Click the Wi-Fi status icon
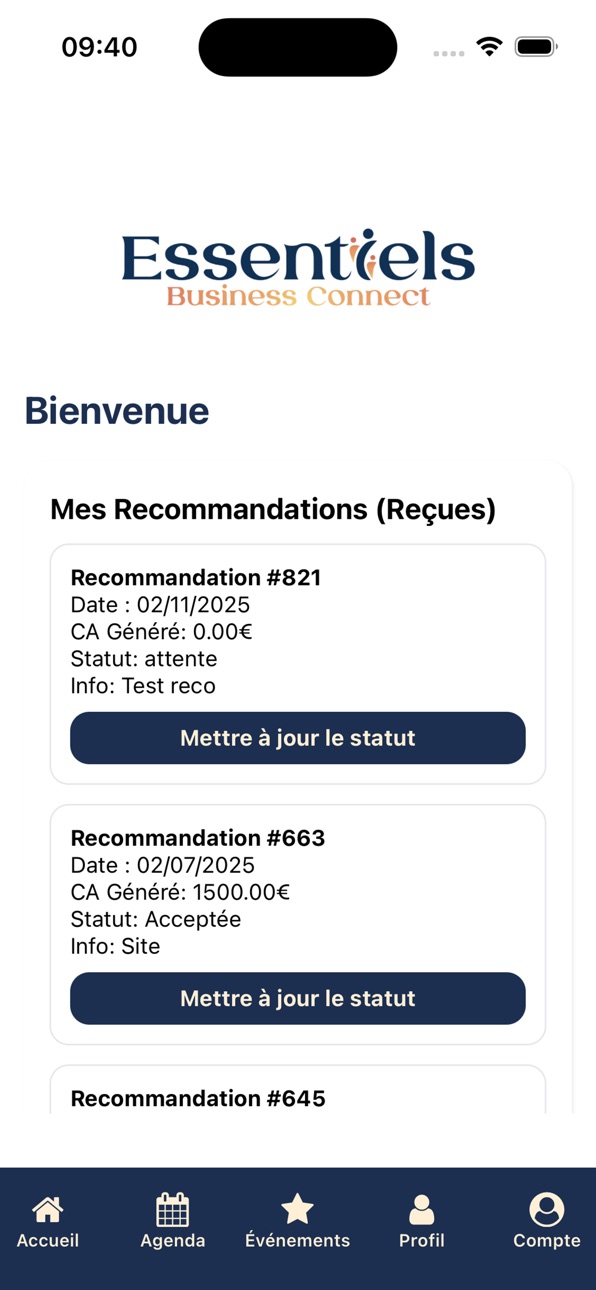This screenshot has width=596, height=1290. pos(489,46)
